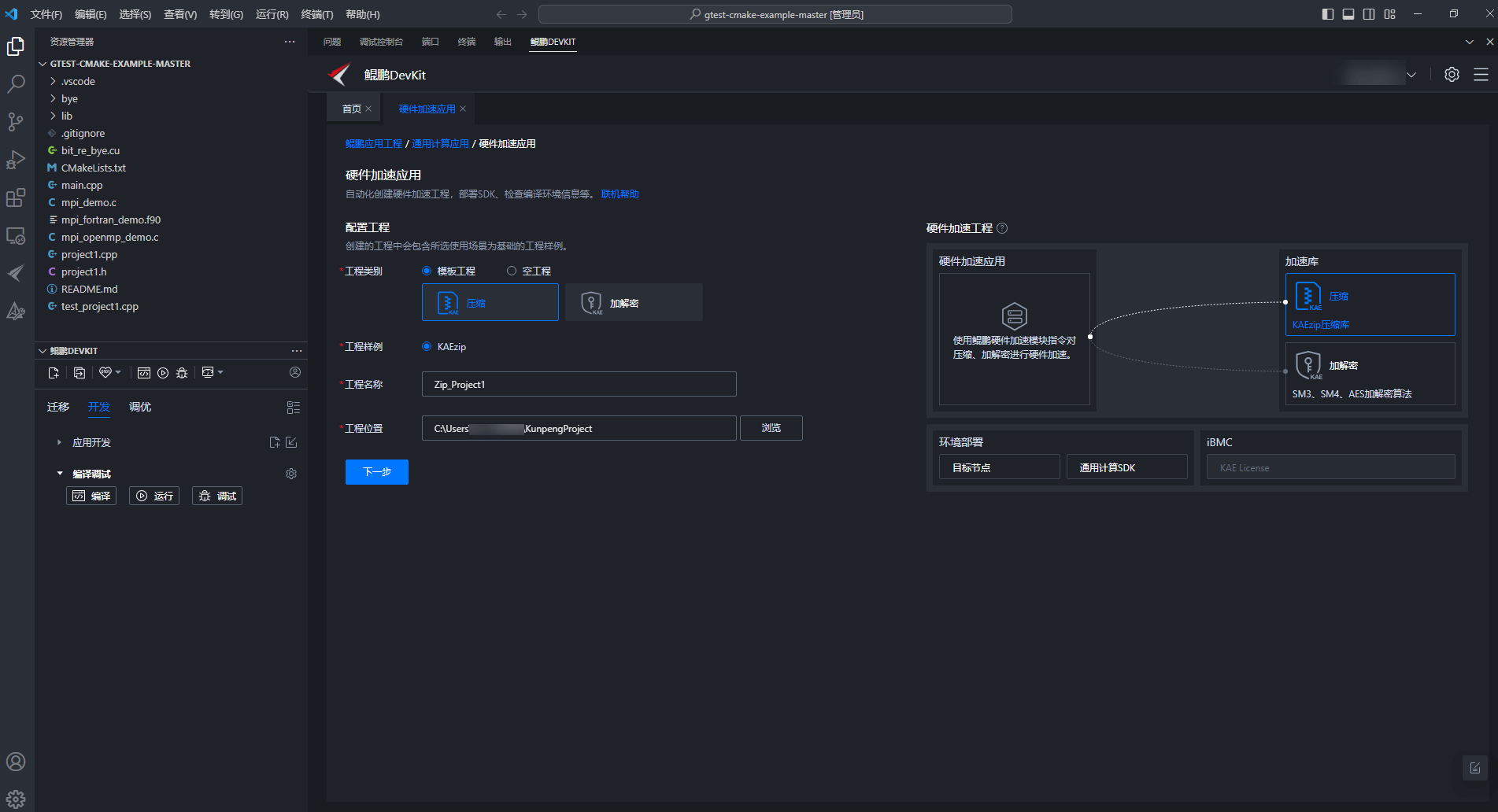Click the user account icon in DevKit sidebar
Image resolution: width=1498 pixels, height=812 pixels.
[x=295, y=372]
